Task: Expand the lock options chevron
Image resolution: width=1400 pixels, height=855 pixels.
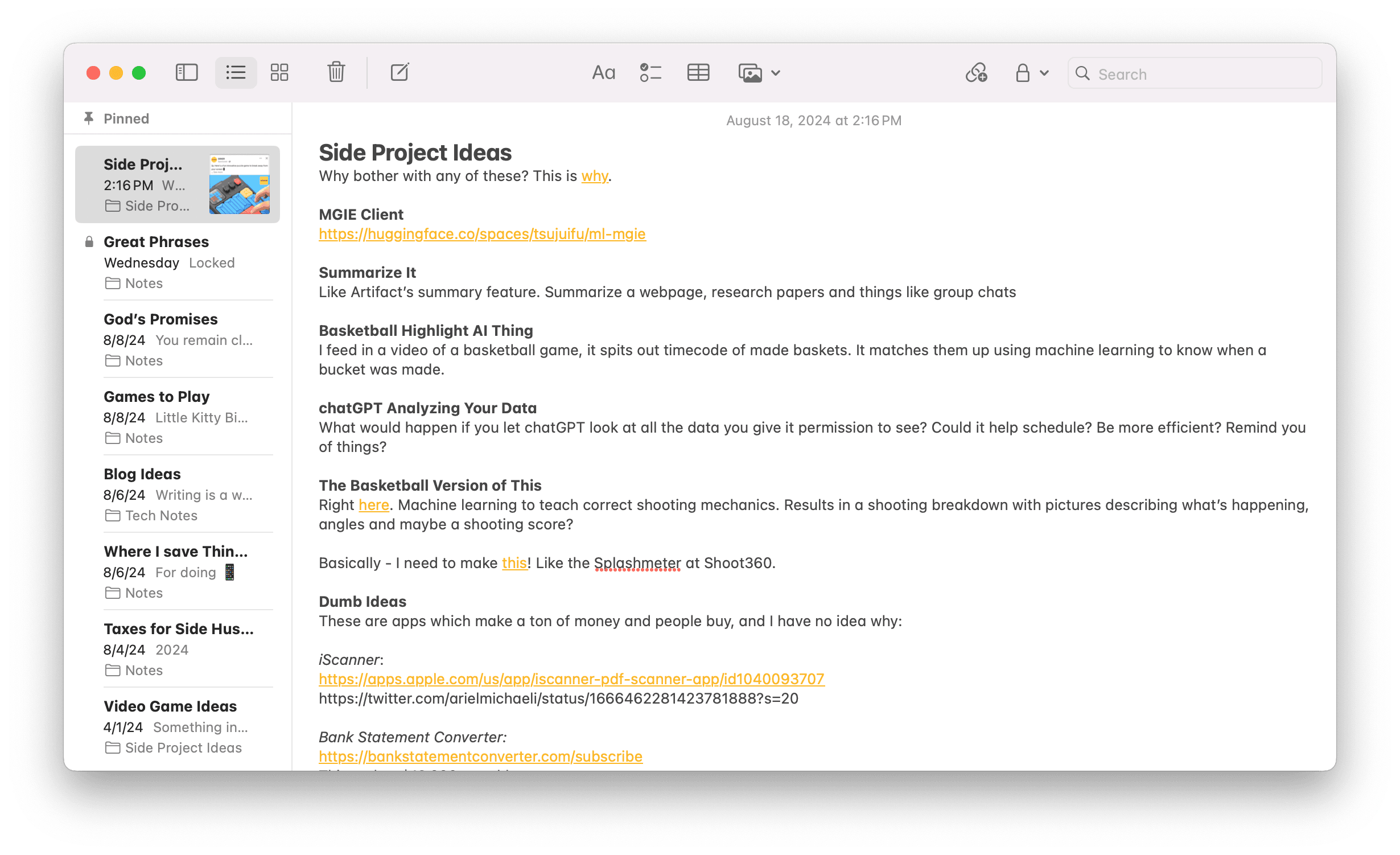Action: click(1044, 73)
